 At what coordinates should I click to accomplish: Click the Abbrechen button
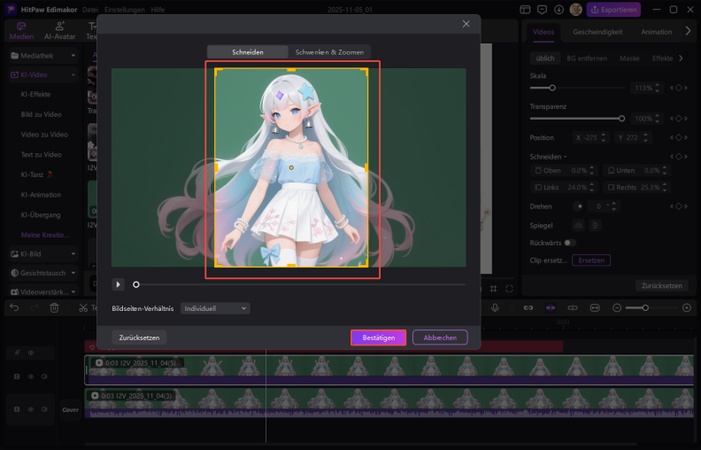click(440, 338)
